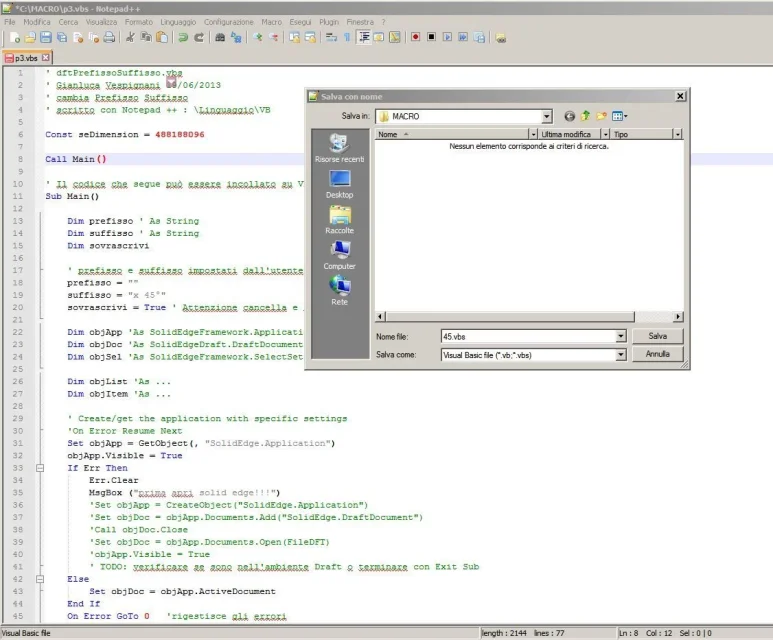
Task: Click the green Undo arrow icon
Action: (183, 37)
